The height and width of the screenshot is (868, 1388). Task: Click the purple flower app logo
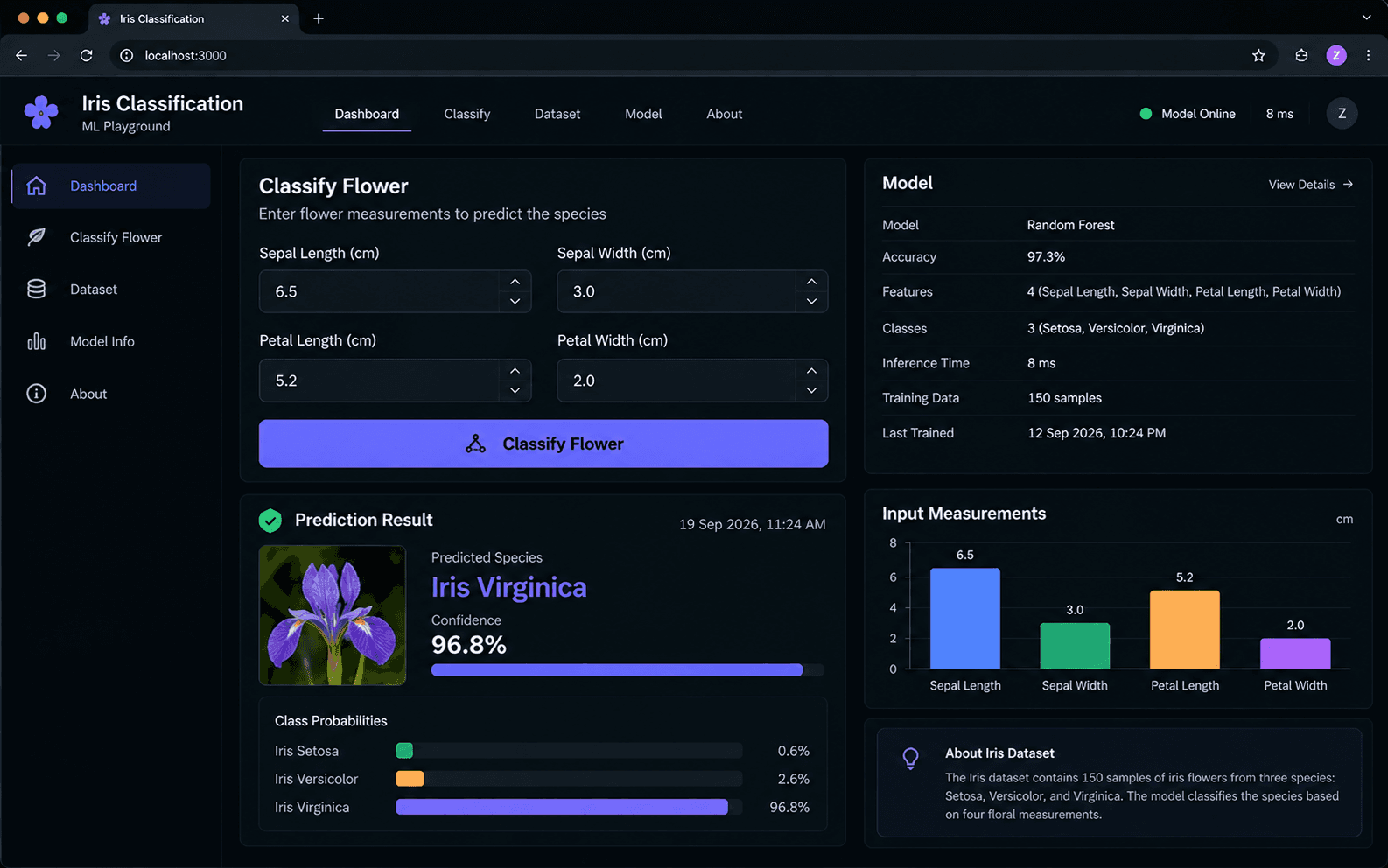[41, 113]
